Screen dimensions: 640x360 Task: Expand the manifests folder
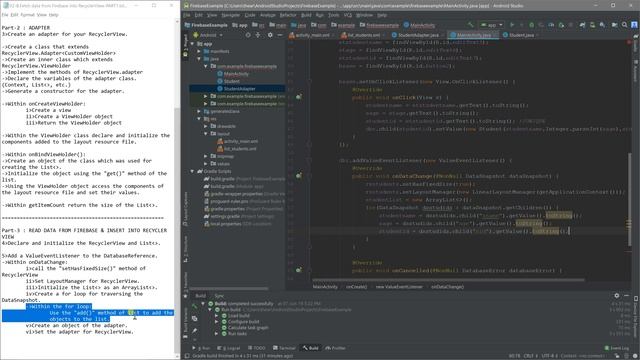(x=199, y=51)
